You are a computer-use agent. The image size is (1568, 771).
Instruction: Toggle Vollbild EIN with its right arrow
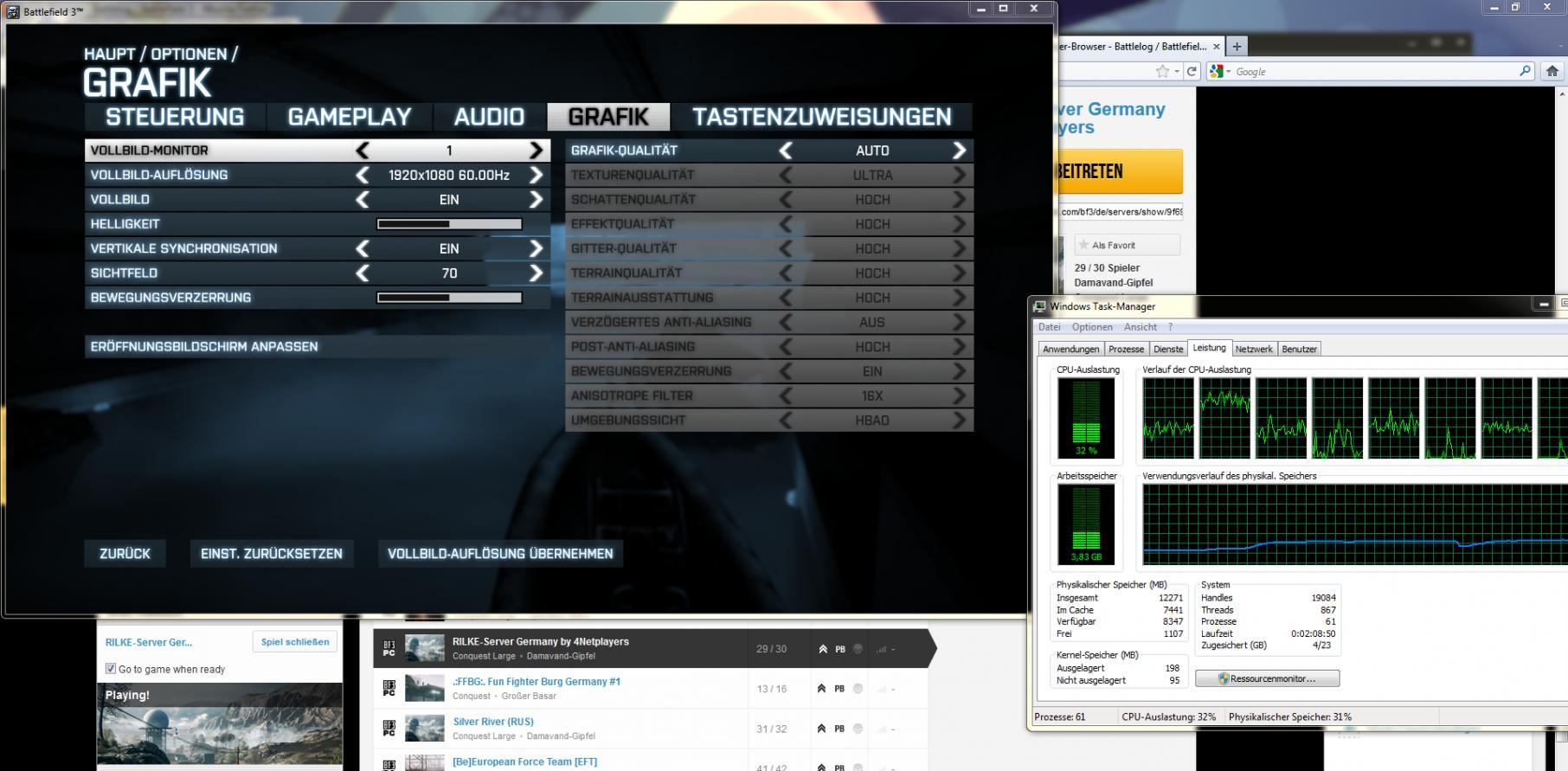536,200
